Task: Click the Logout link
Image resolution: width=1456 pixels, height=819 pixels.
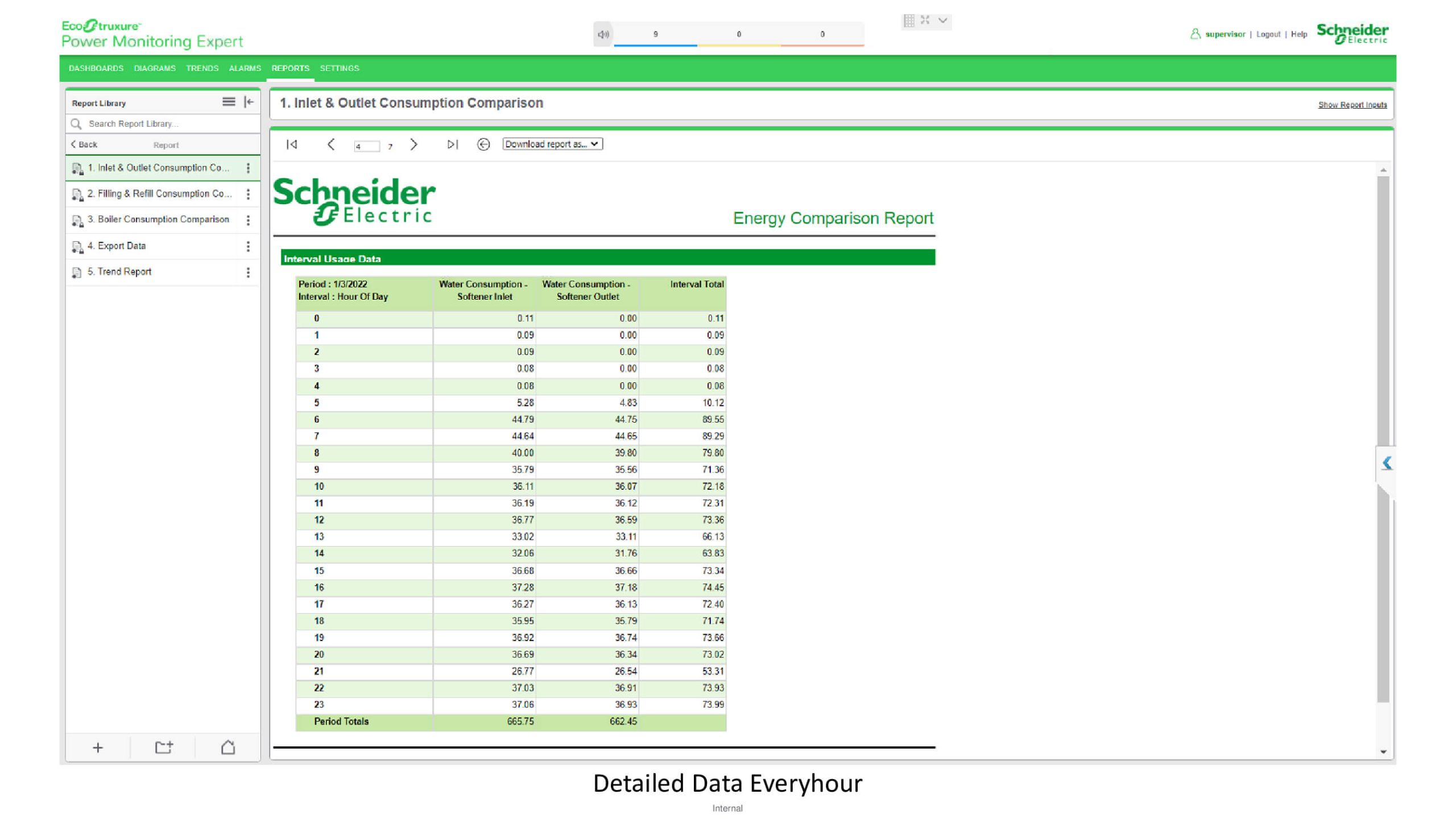Action: click(1268, 34)
